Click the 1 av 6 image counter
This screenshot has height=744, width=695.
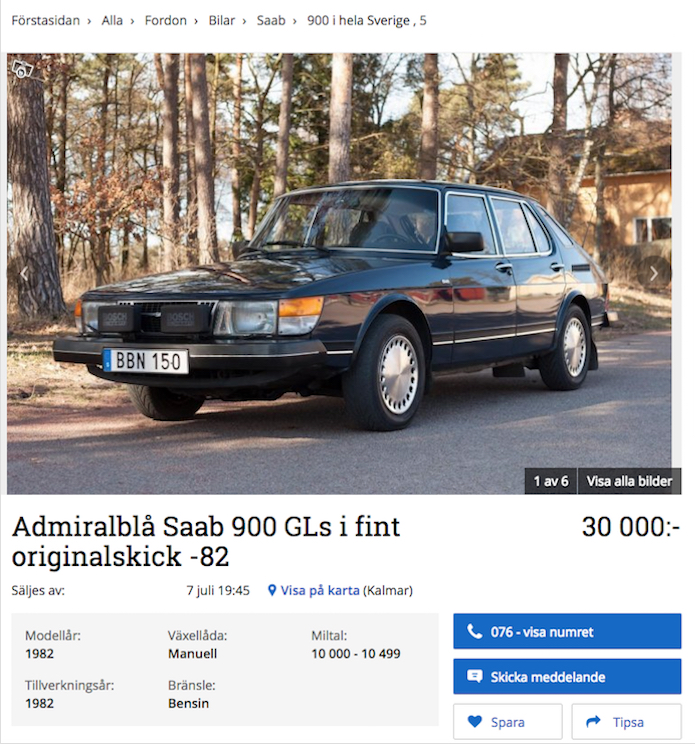tap(551, 481)
